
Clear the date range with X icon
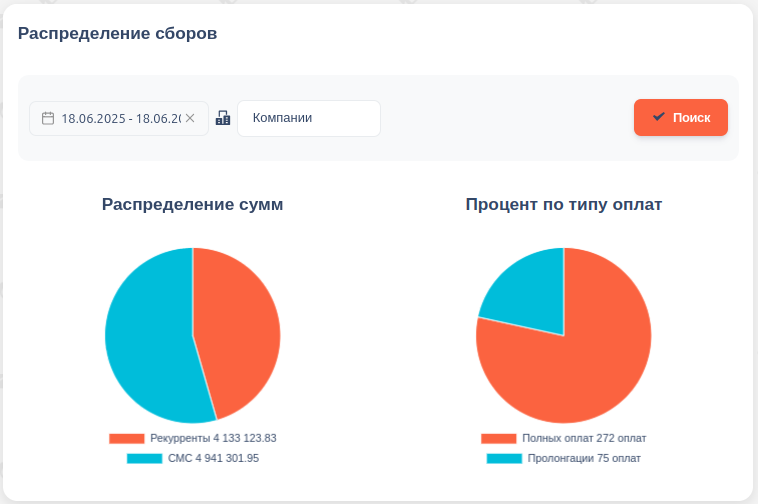[x=190, y=118]
